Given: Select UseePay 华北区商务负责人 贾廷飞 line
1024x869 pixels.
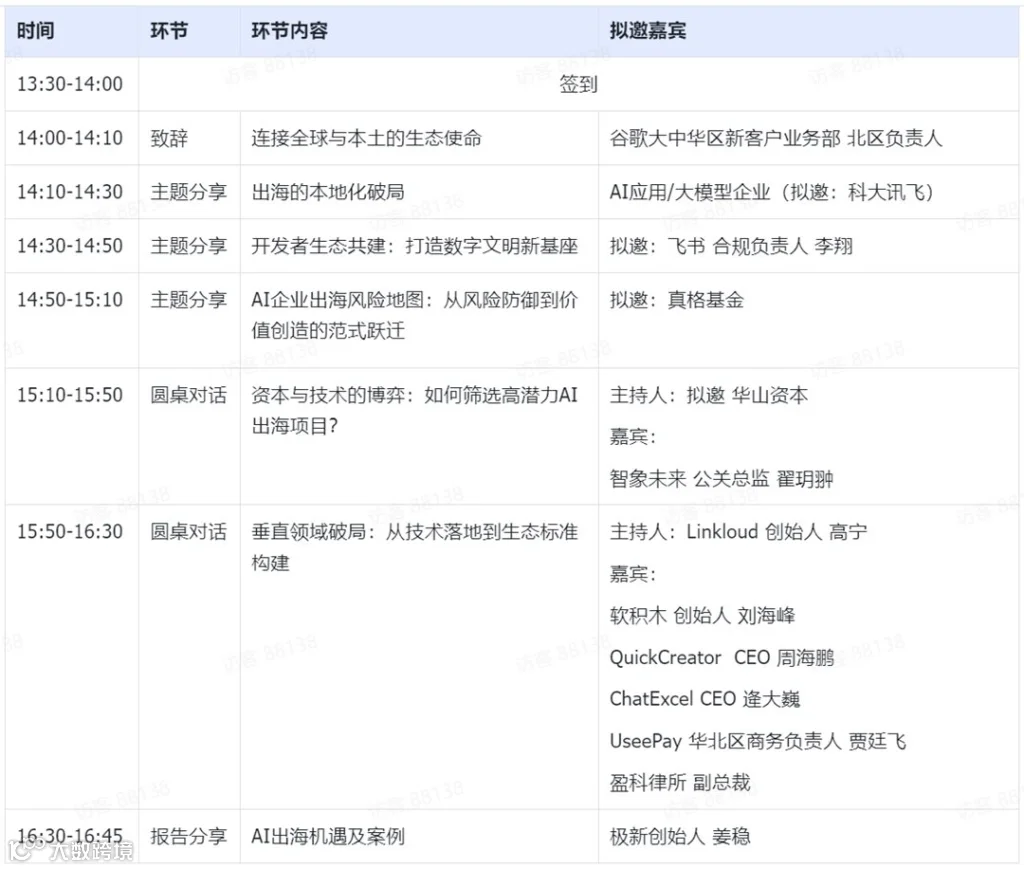Looking at the screenshot, I should (758, 741).
